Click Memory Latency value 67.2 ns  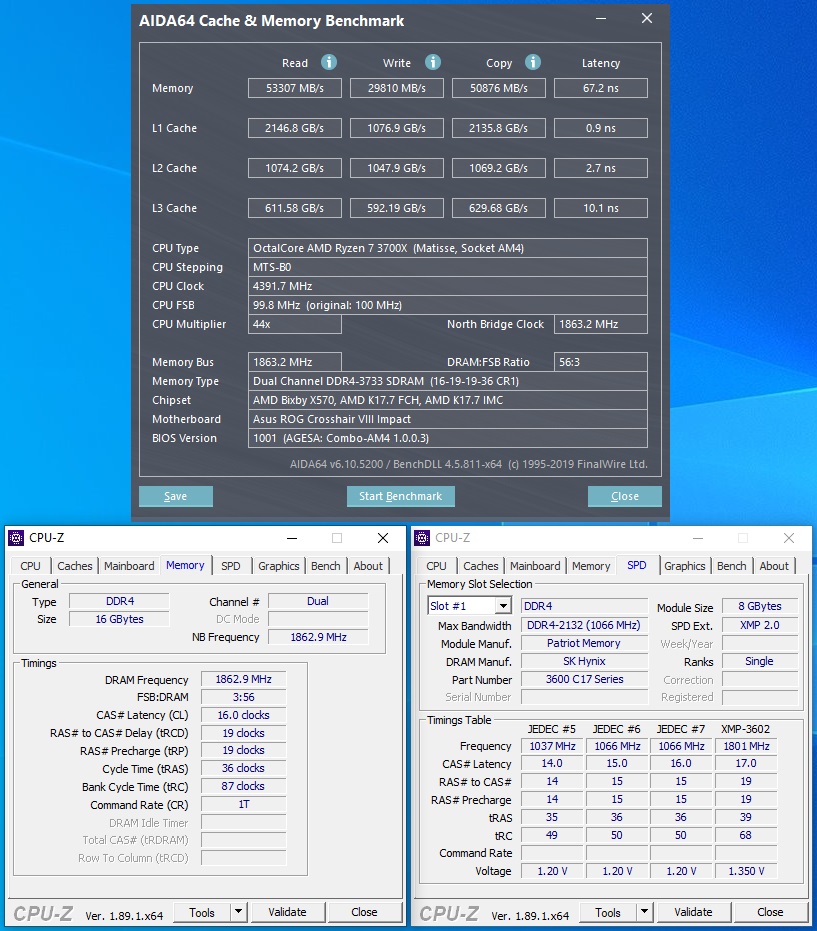[x=601, y=88]
